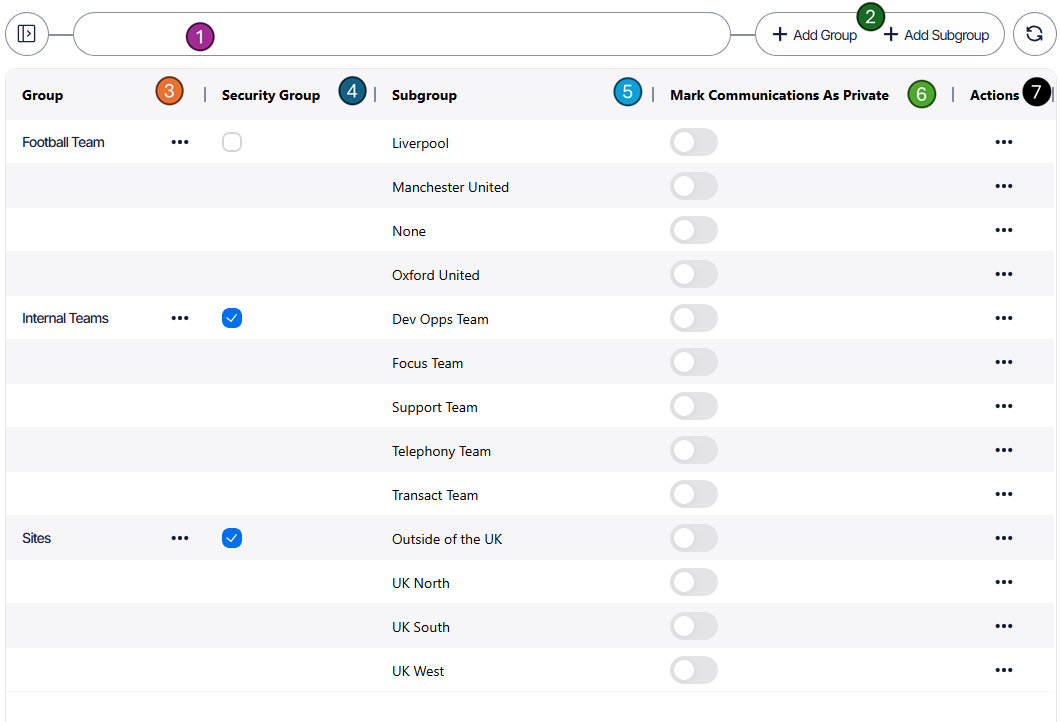Toggle private communications for Support Team
This screenshot has height=722, width=1060.
[x=693, y=407]
